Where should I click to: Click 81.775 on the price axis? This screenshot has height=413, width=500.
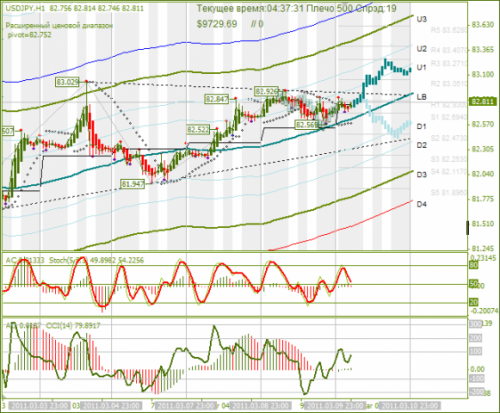click(x=483, y=199)
